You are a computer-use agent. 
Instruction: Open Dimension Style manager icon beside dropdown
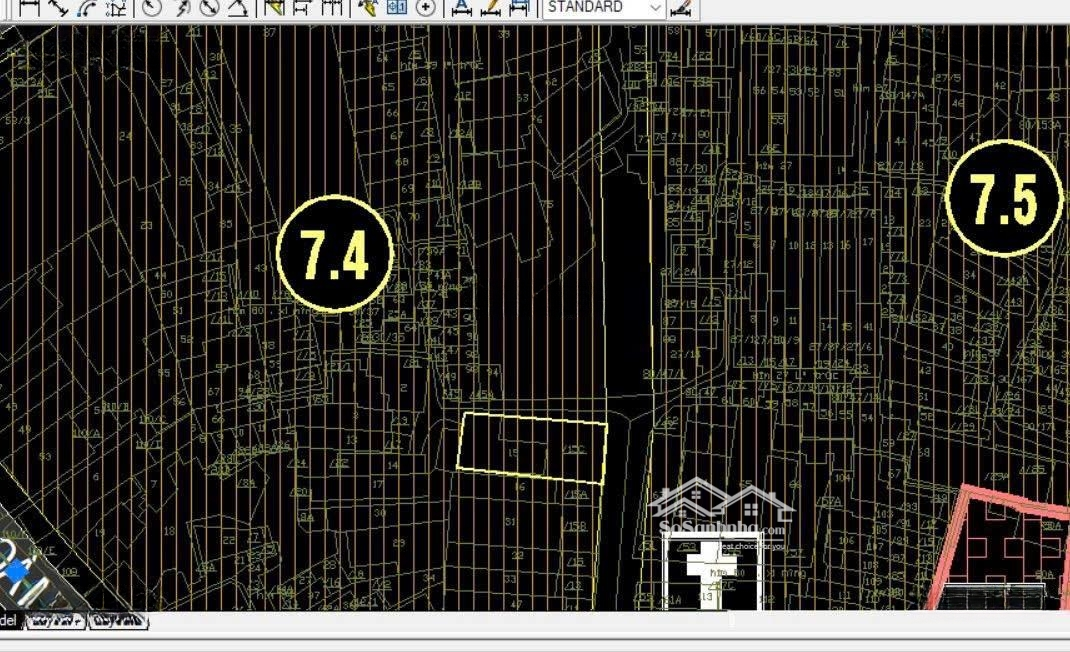681,7
